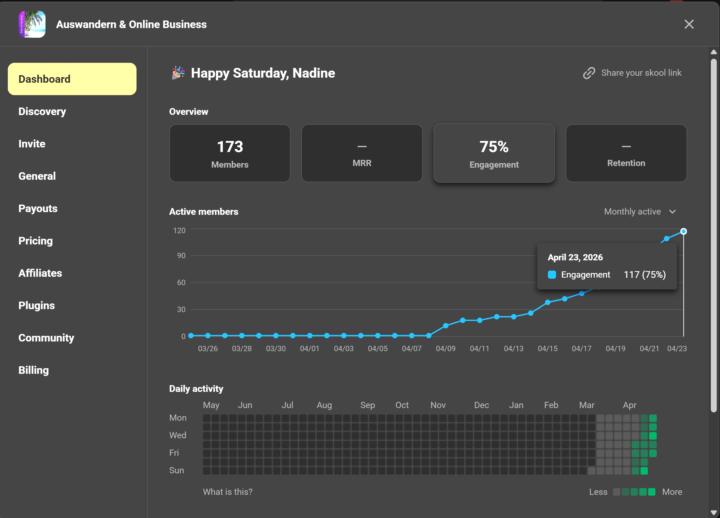Click the brightest green legend square near More
Image resolution: width=720 pixels, height=518 pixels.
tap(651, 492)
